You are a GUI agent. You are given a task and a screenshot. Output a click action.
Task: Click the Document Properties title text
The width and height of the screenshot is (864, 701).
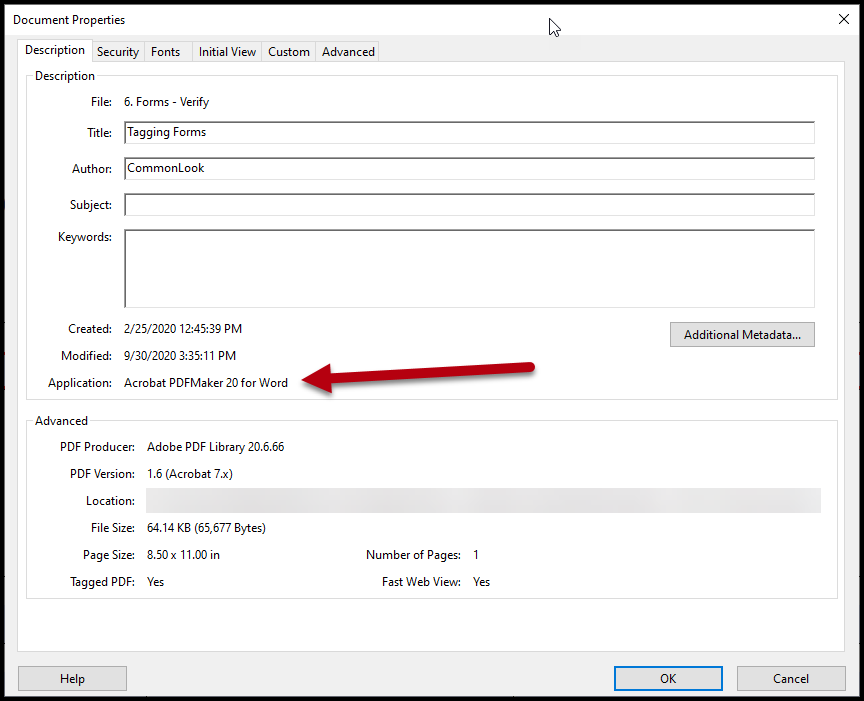69,20
